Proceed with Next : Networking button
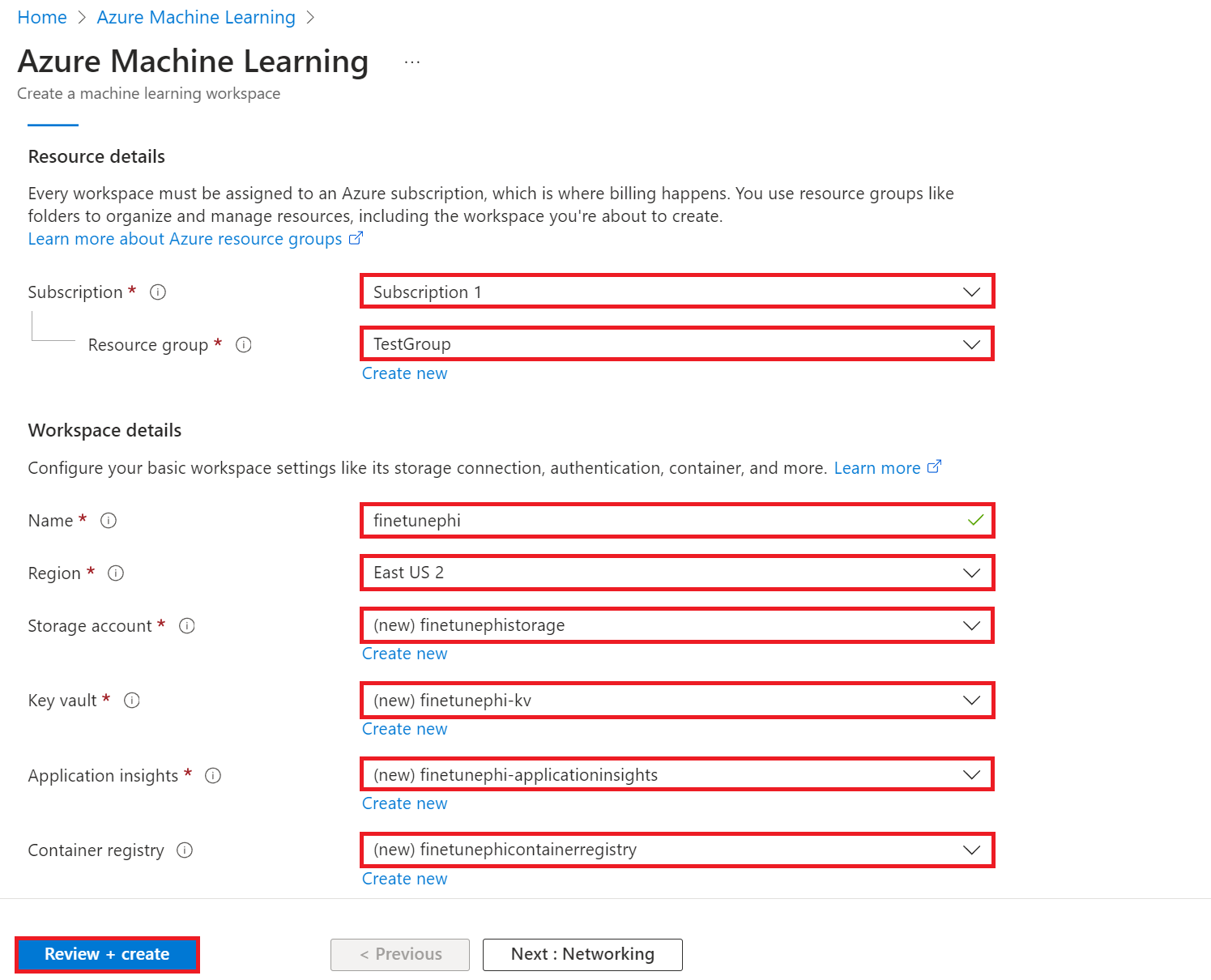Screen dimensions: 1211x980 (582, 955)
